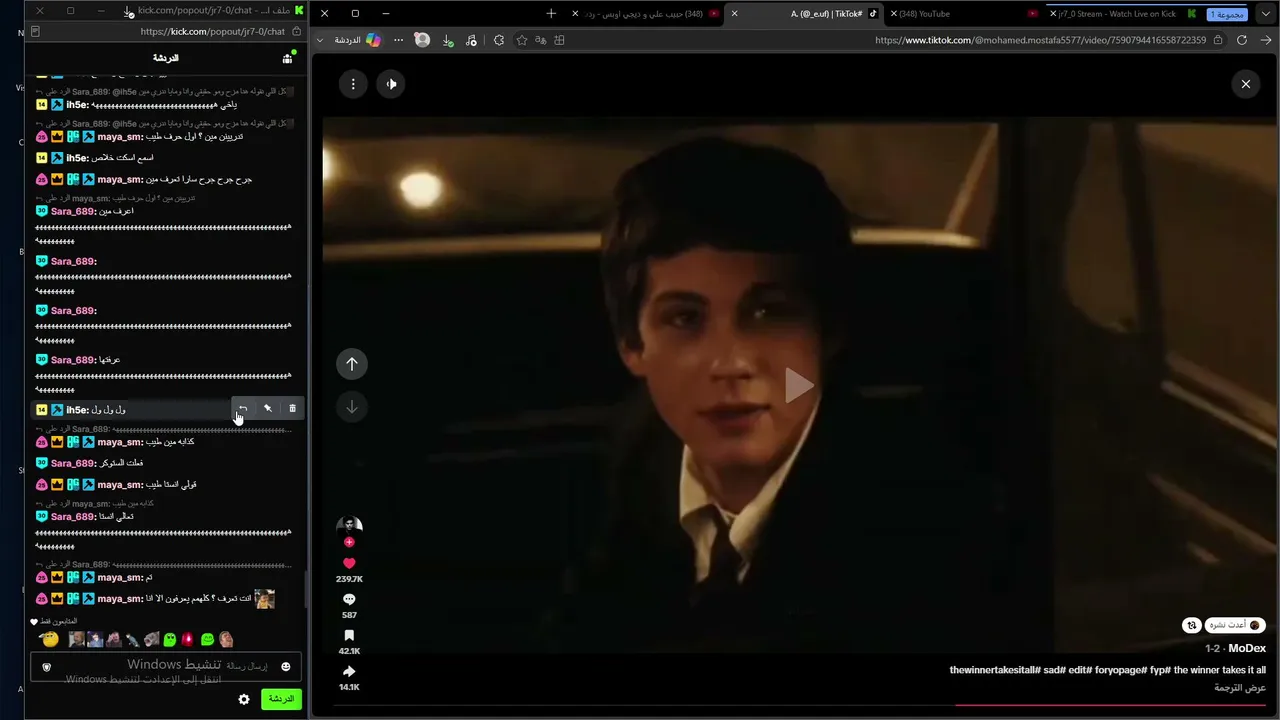Follow the creator with the red plus
The image size is (1280, 720).
[349, 542]
